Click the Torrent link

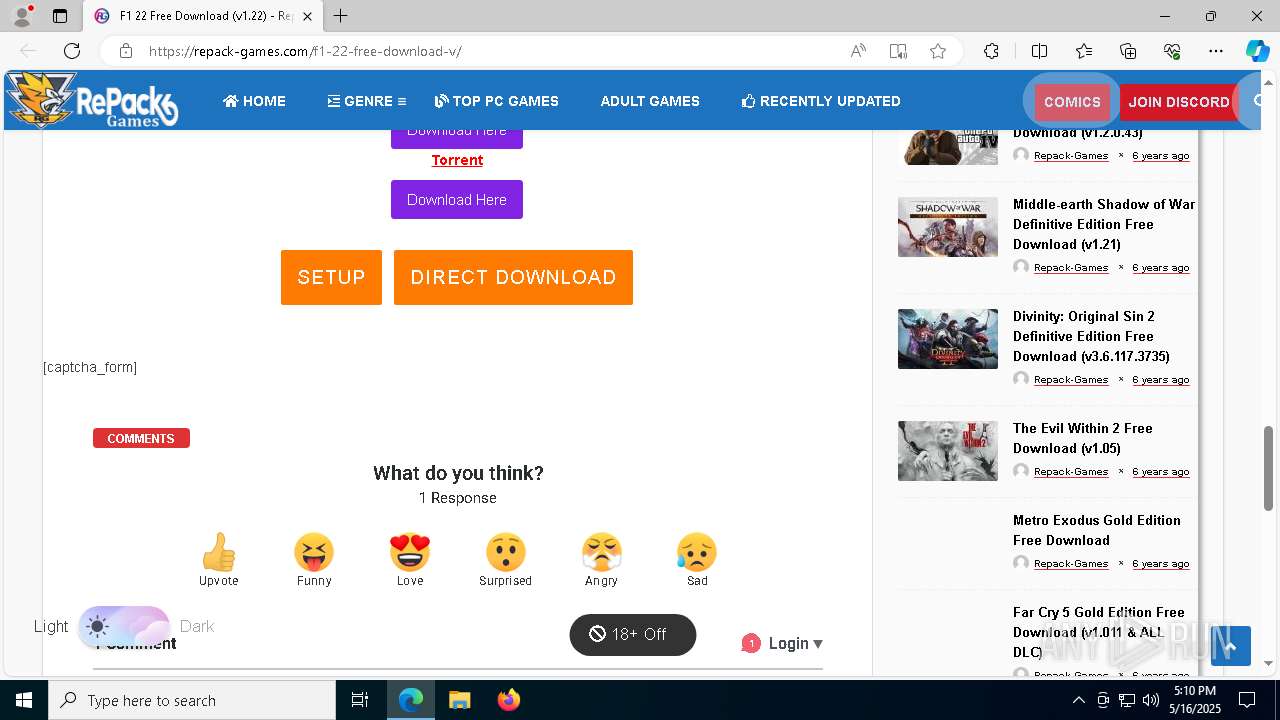(x=457, y=160)
